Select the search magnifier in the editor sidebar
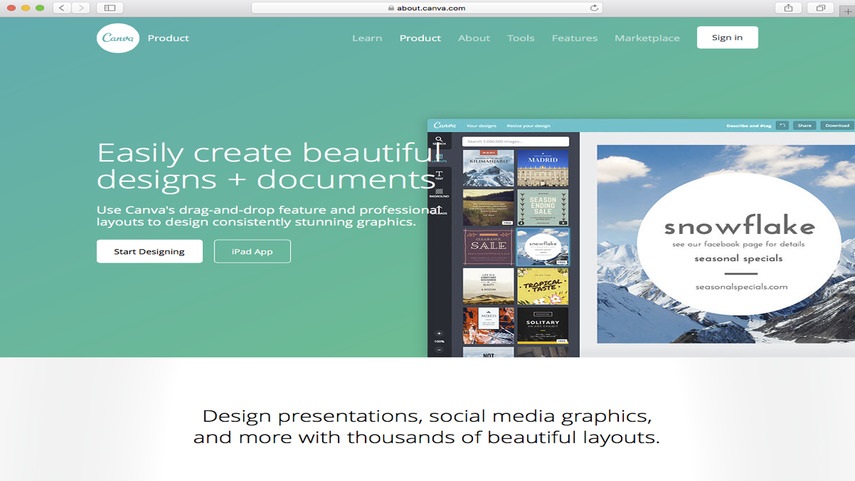This screenshot has height=481, width=855. tap(439, 141)
